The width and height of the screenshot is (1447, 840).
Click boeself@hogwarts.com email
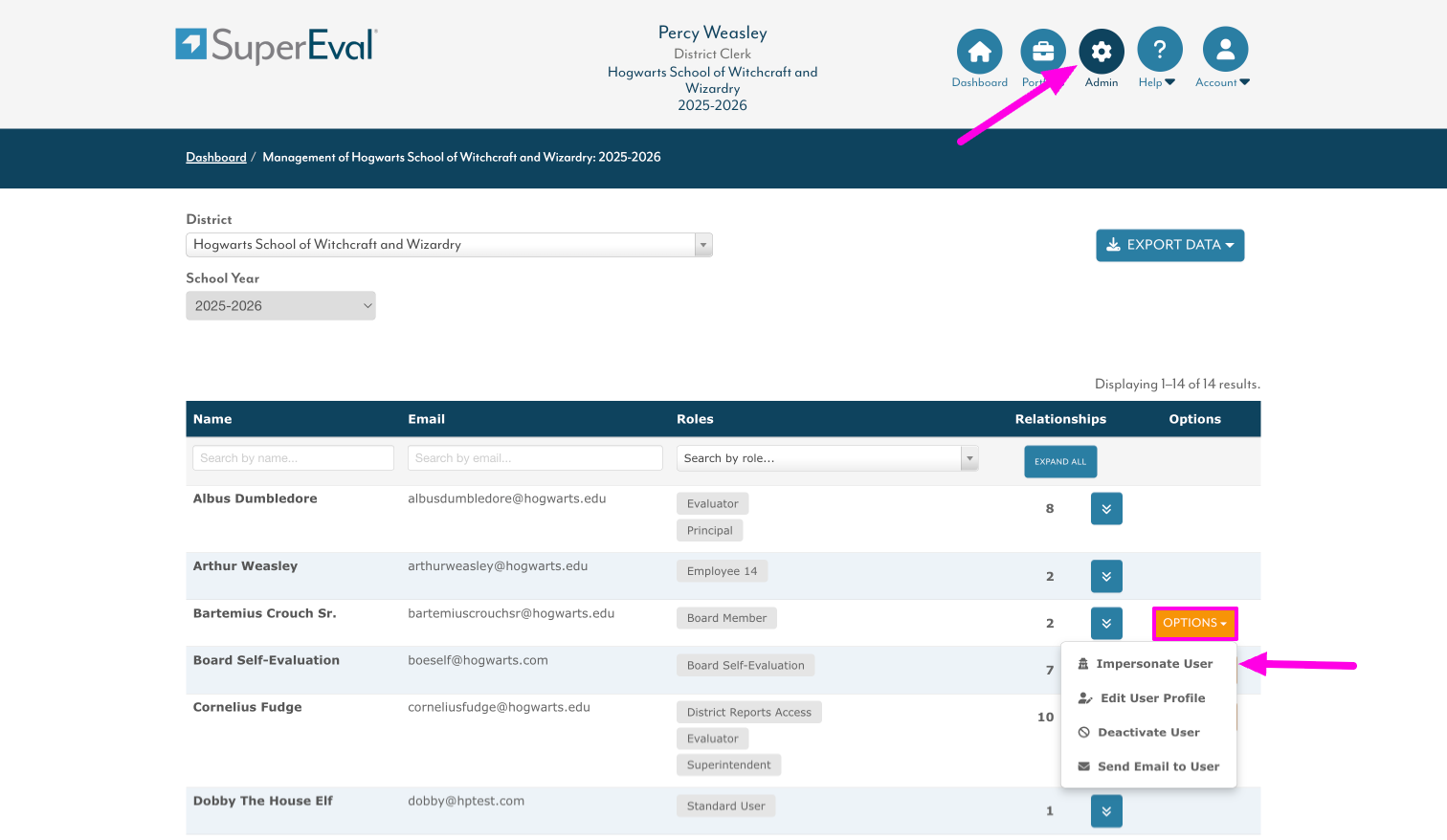tap(478, 660)
